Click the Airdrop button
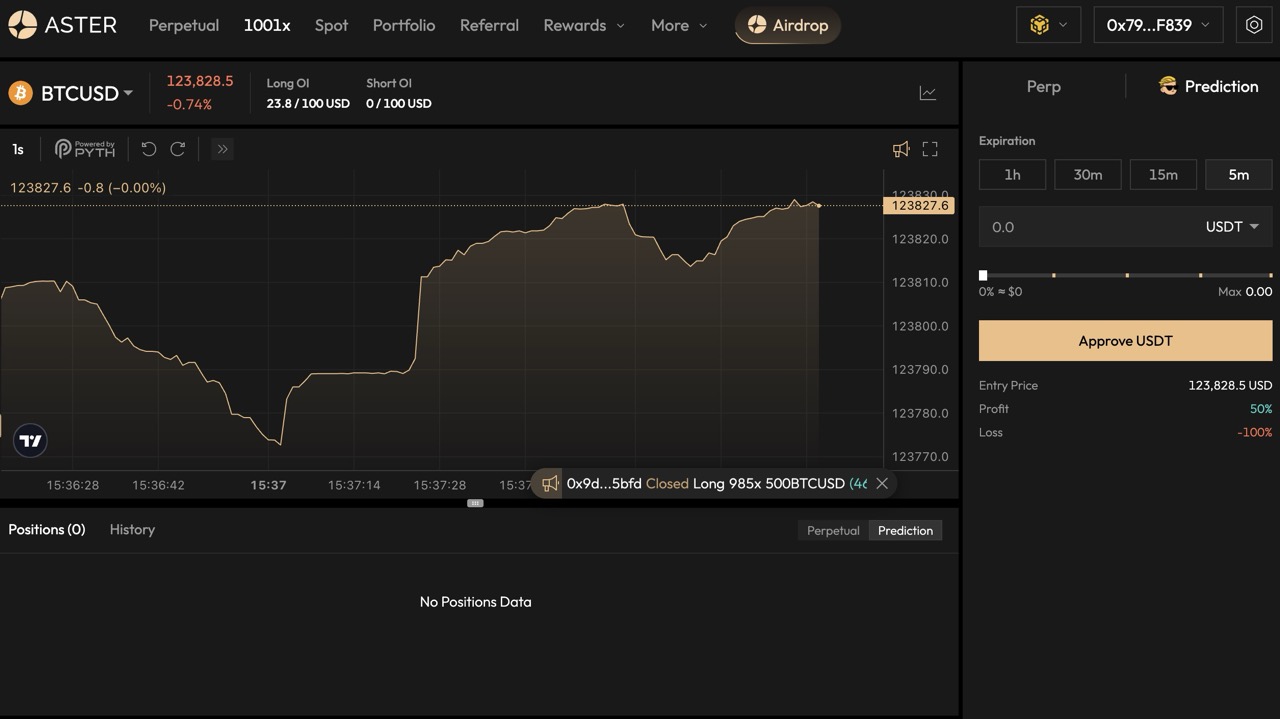Viewport: 1280px width, 719px height. click(x=788, y=25)
